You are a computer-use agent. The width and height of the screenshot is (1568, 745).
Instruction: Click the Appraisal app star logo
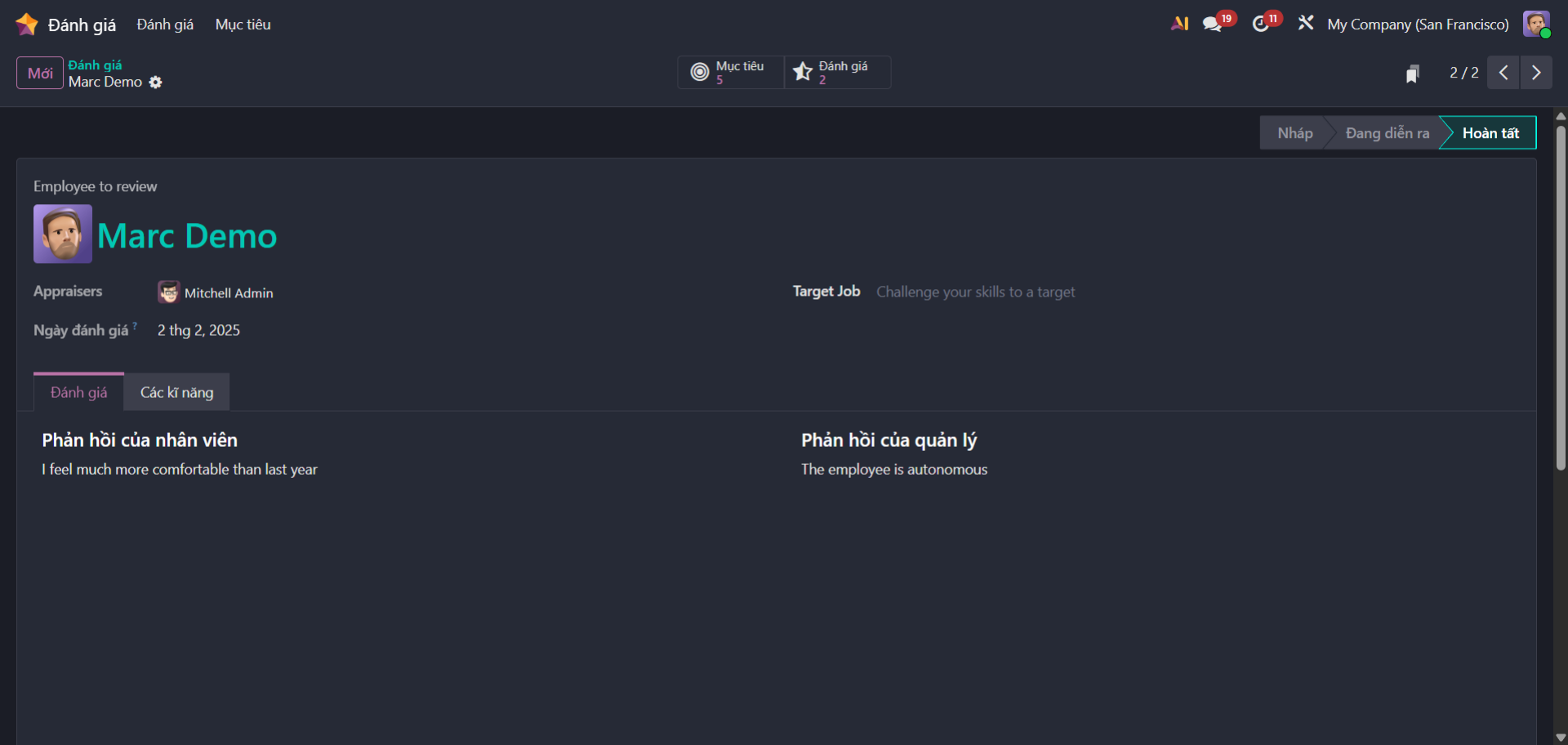click(x=27, y=25)
